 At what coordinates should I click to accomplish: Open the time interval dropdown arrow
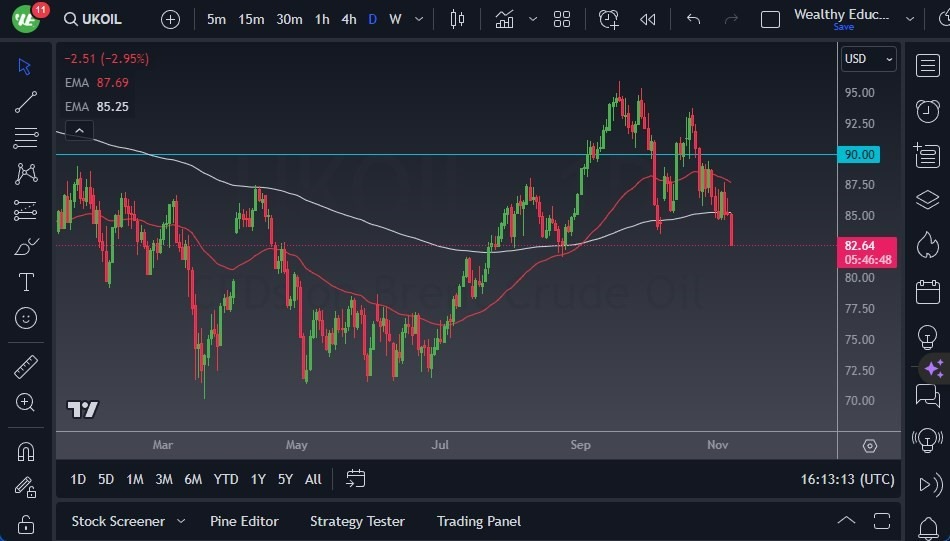pos(419,19)
